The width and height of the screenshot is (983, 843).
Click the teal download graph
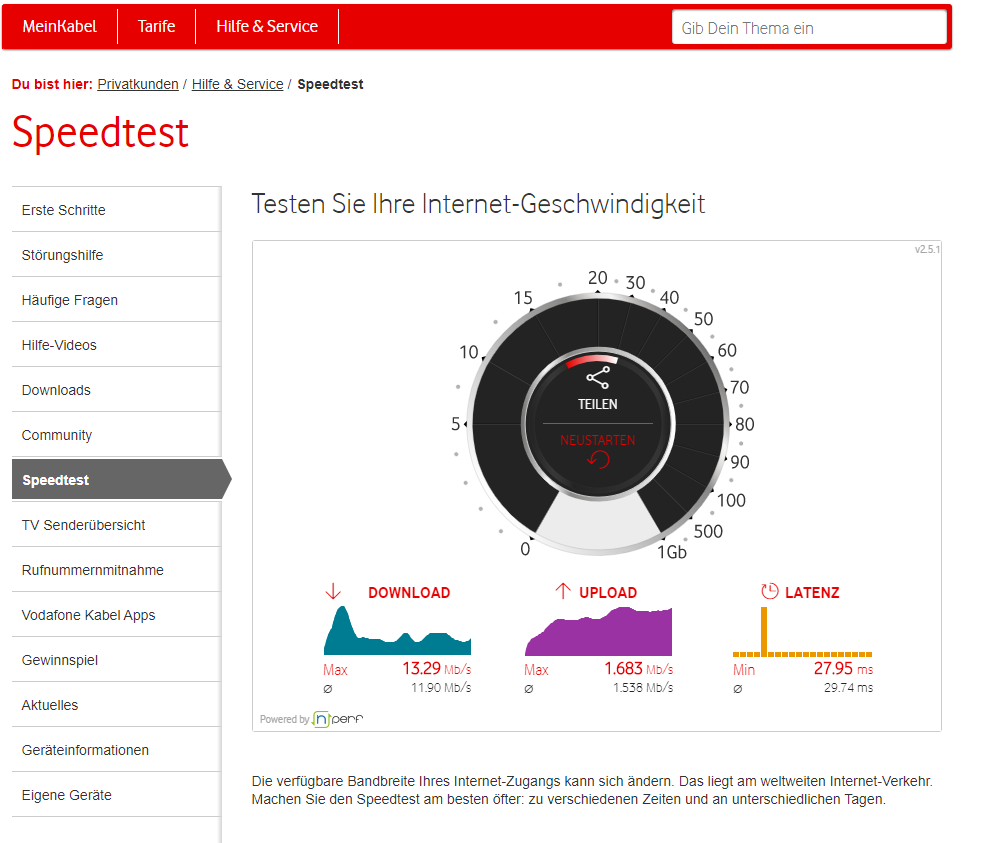pos(397,631)
